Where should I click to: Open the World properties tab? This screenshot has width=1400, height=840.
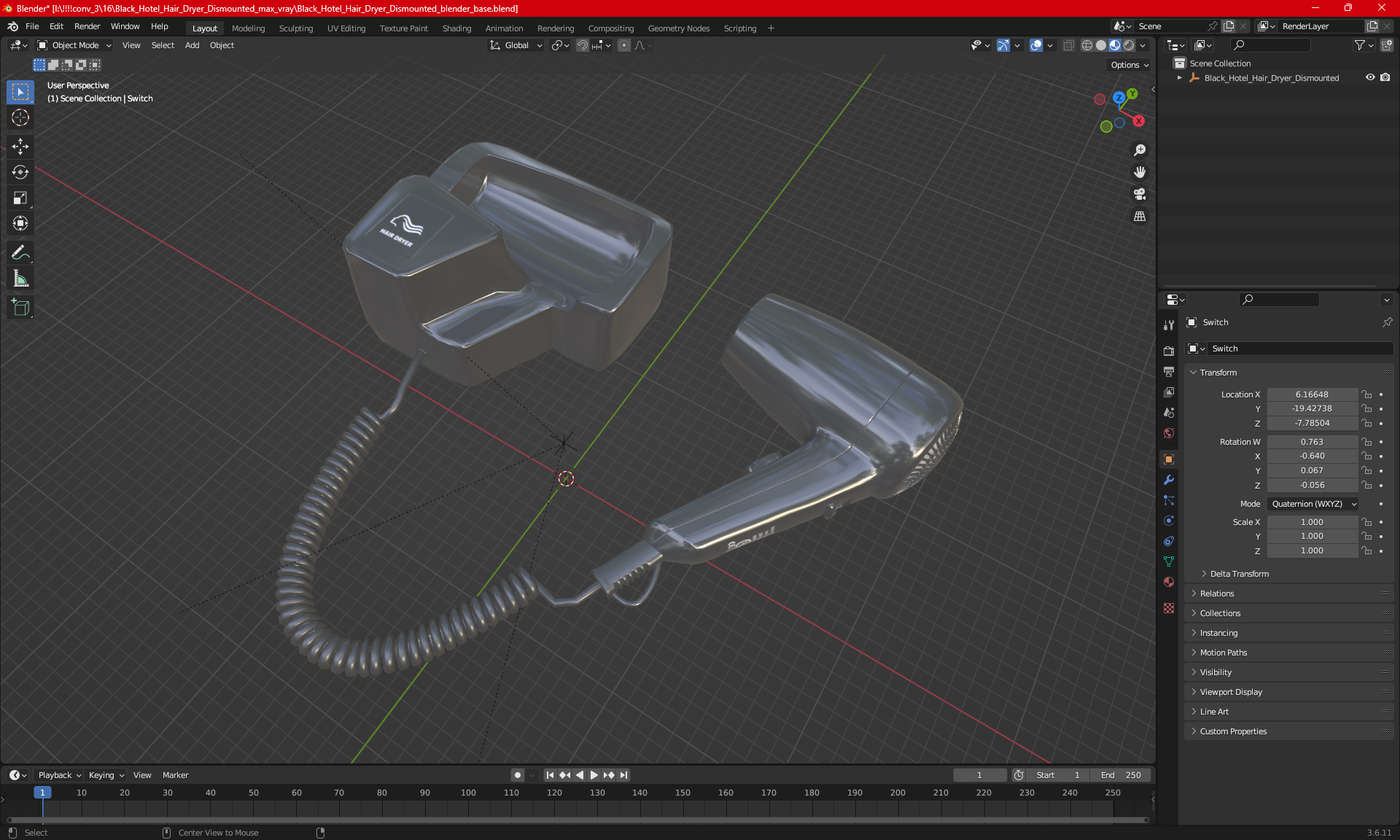pyautogui.click(x=1169, y=433)
